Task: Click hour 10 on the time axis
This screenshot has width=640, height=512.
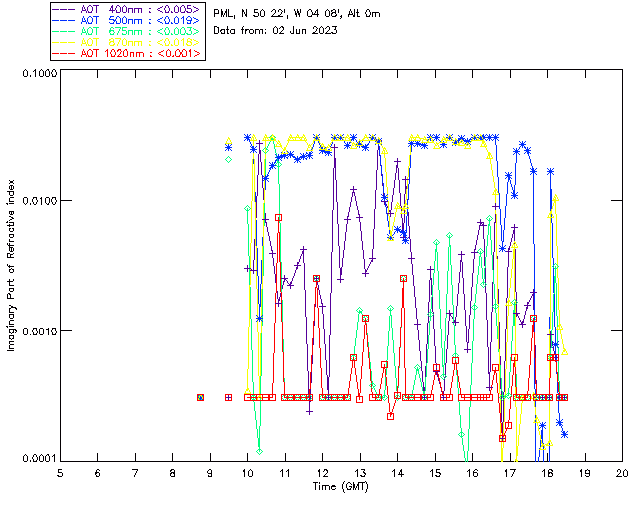Action: [247, 473]
